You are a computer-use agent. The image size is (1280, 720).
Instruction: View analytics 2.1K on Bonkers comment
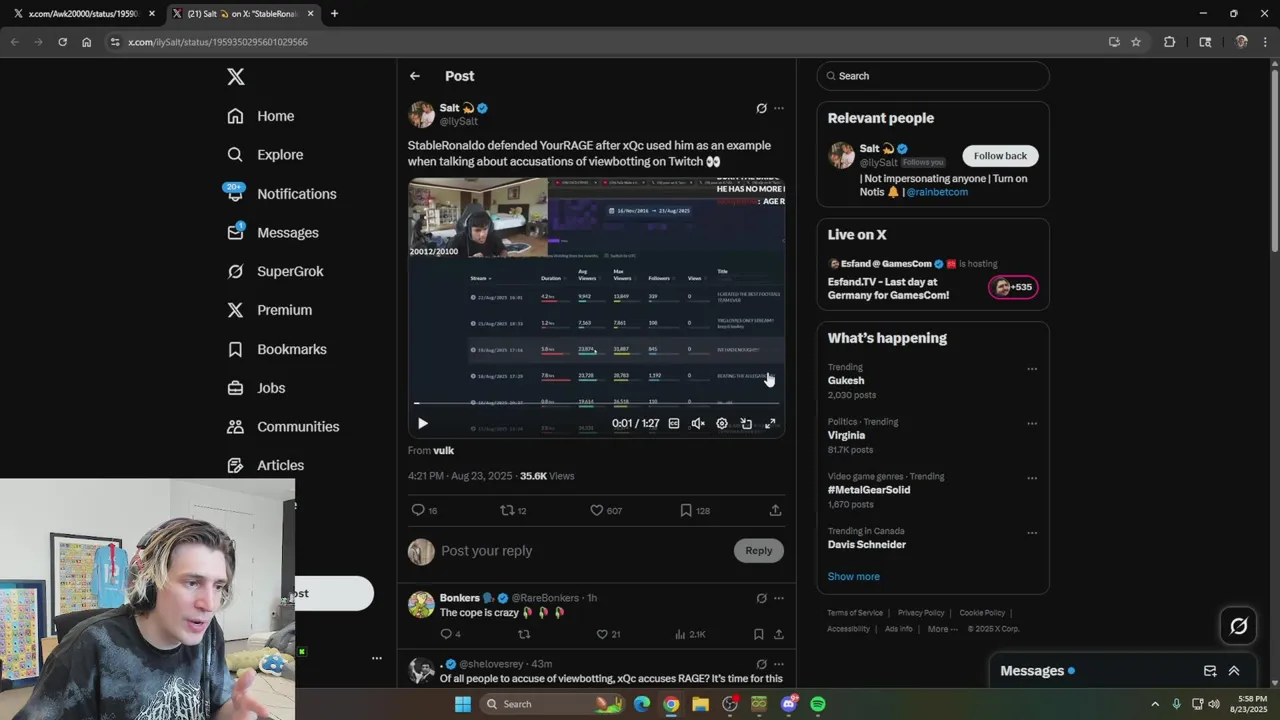tap(690, 634)
